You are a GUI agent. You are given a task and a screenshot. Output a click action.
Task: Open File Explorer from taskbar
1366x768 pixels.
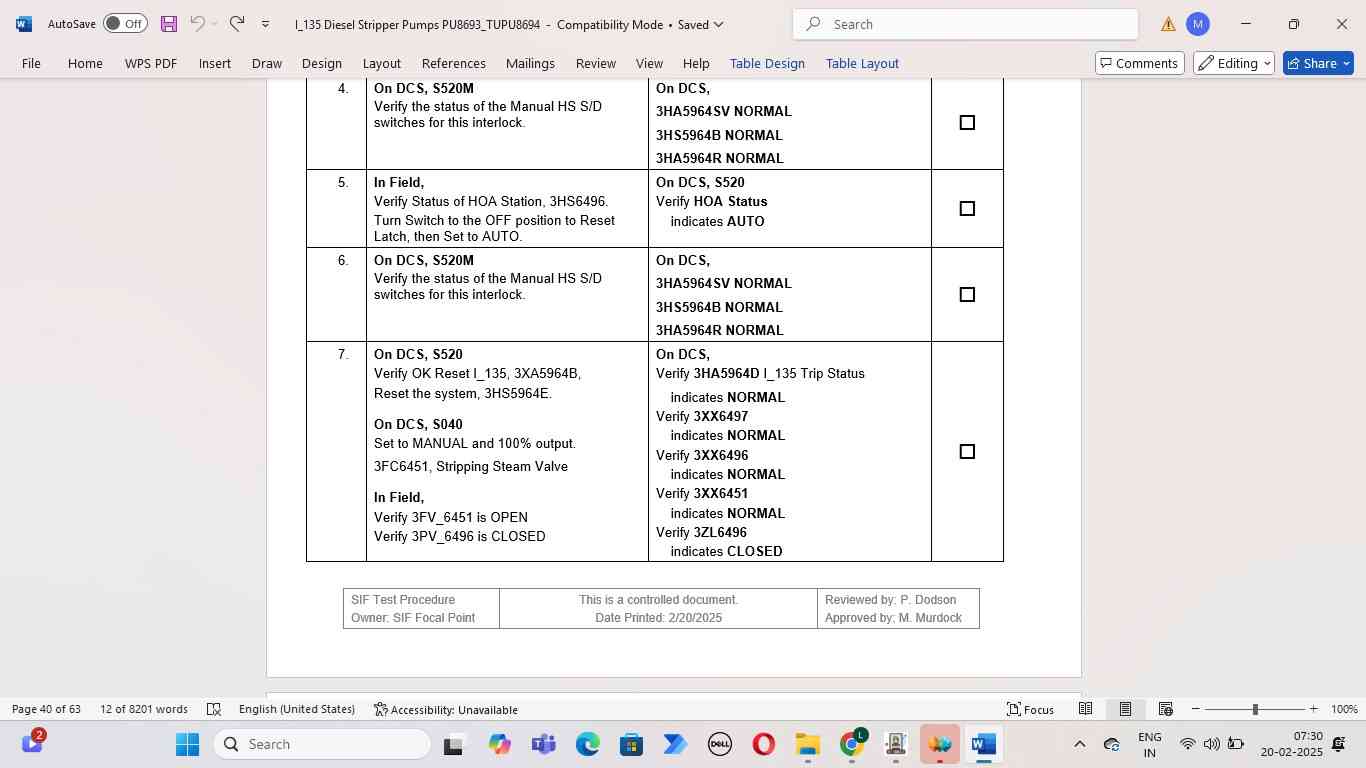[x=807, y=744]
